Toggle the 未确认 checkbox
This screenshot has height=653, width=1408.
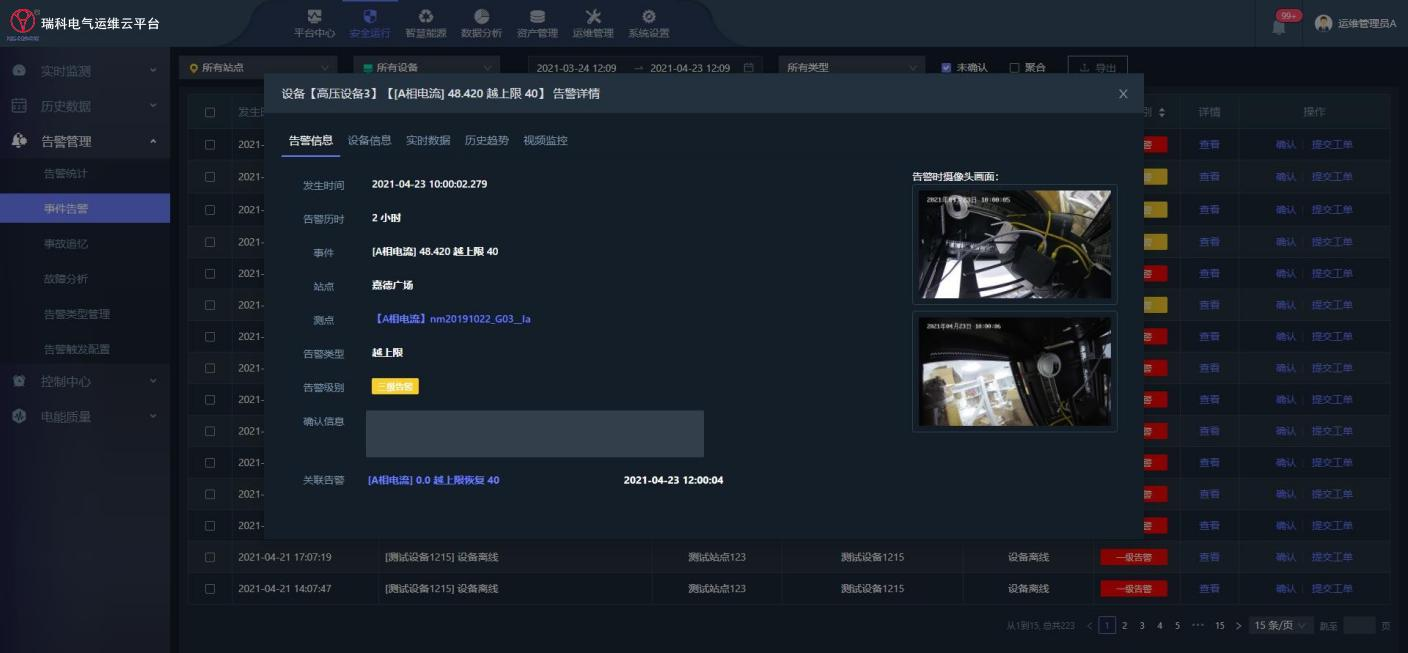pos(947,68)
